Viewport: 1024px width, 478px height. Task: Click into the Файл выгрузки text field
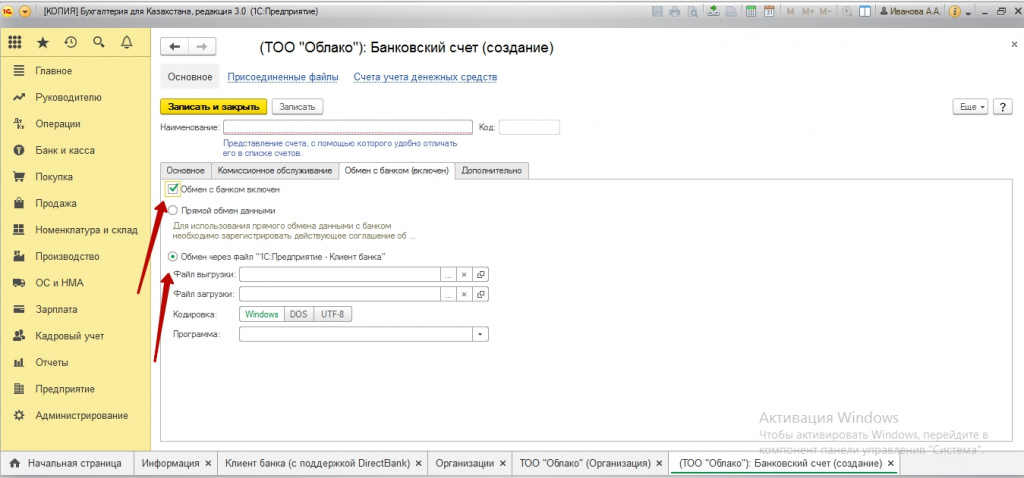[x=340, y=275]
